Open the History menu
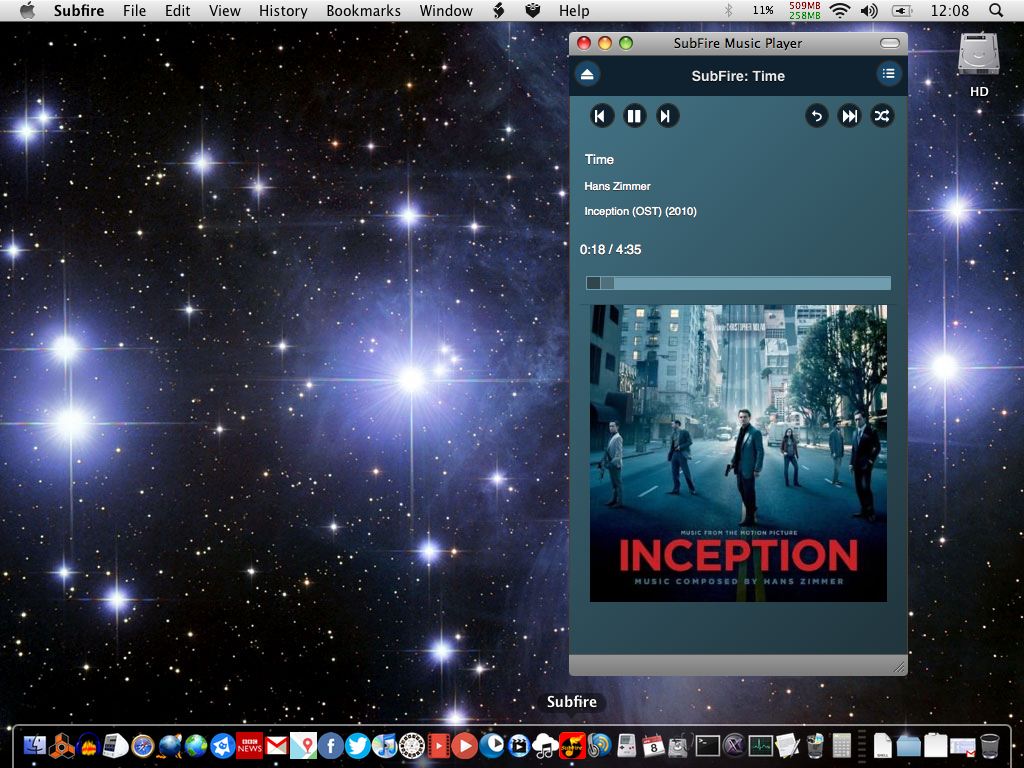 pyautogui.click(x=283, y=10)
